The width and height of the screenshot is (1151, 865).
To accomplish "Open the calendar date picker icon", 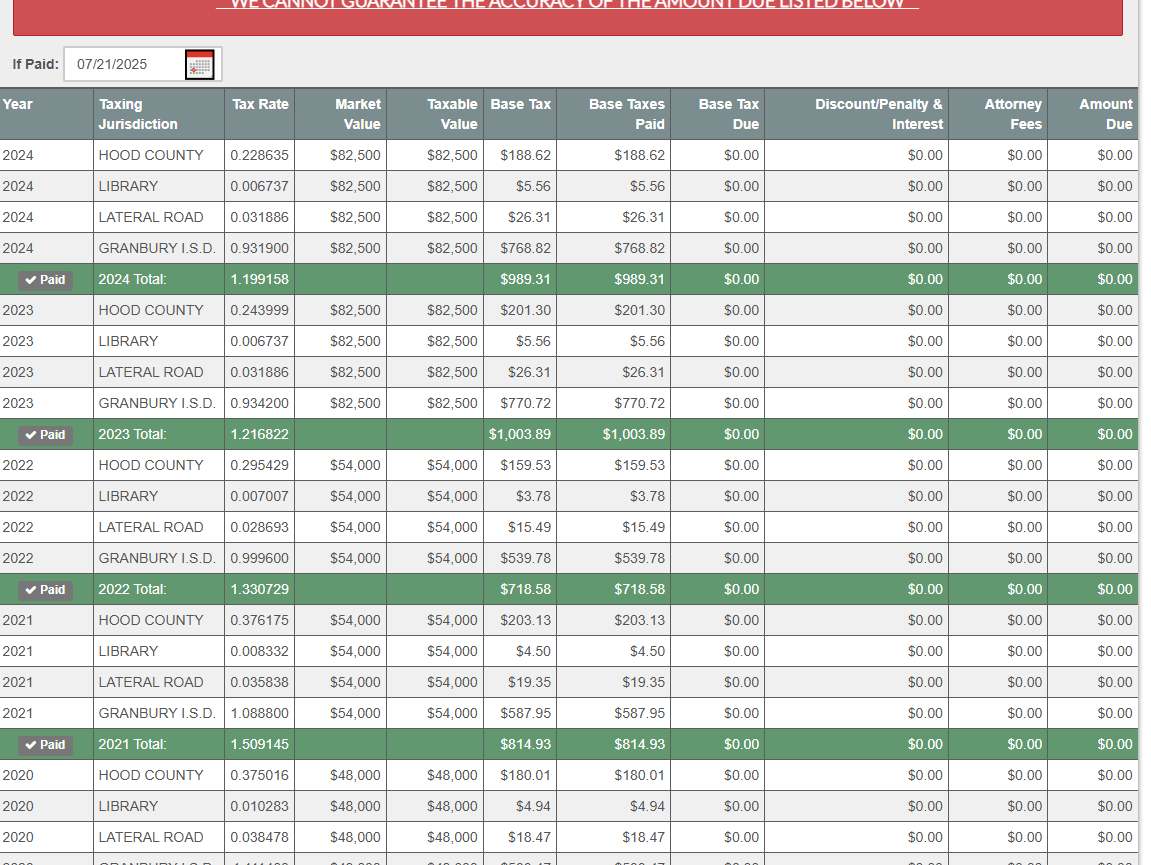I will 200,65.
